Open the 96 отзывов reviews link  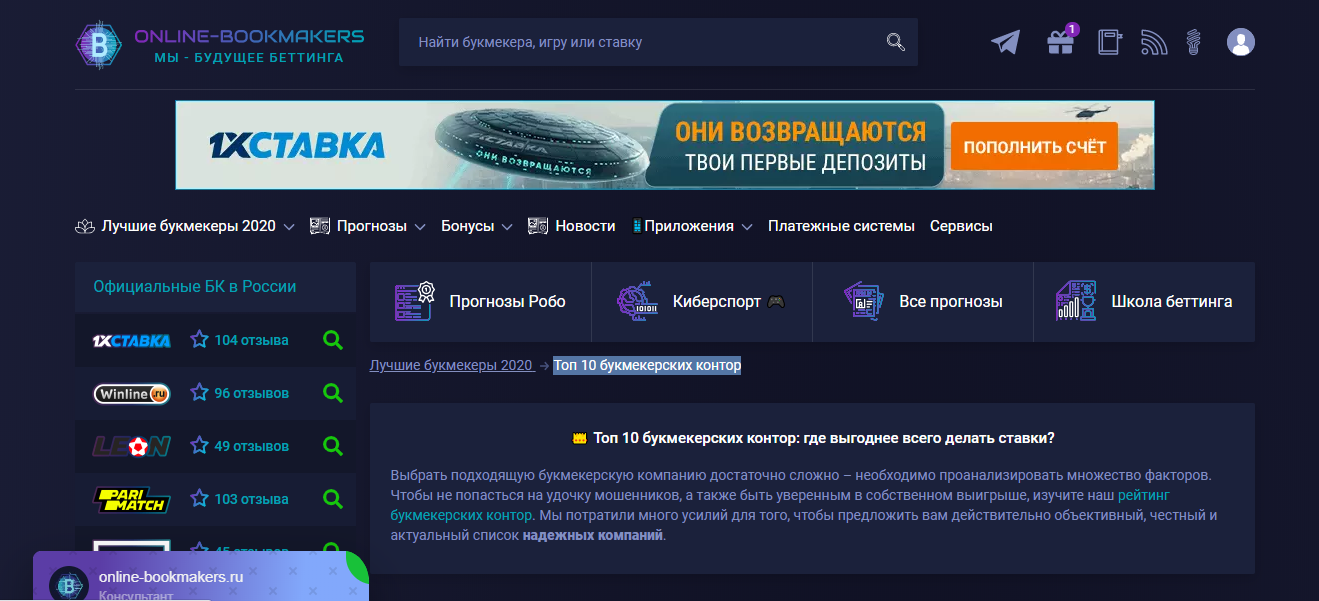(251, 393)
